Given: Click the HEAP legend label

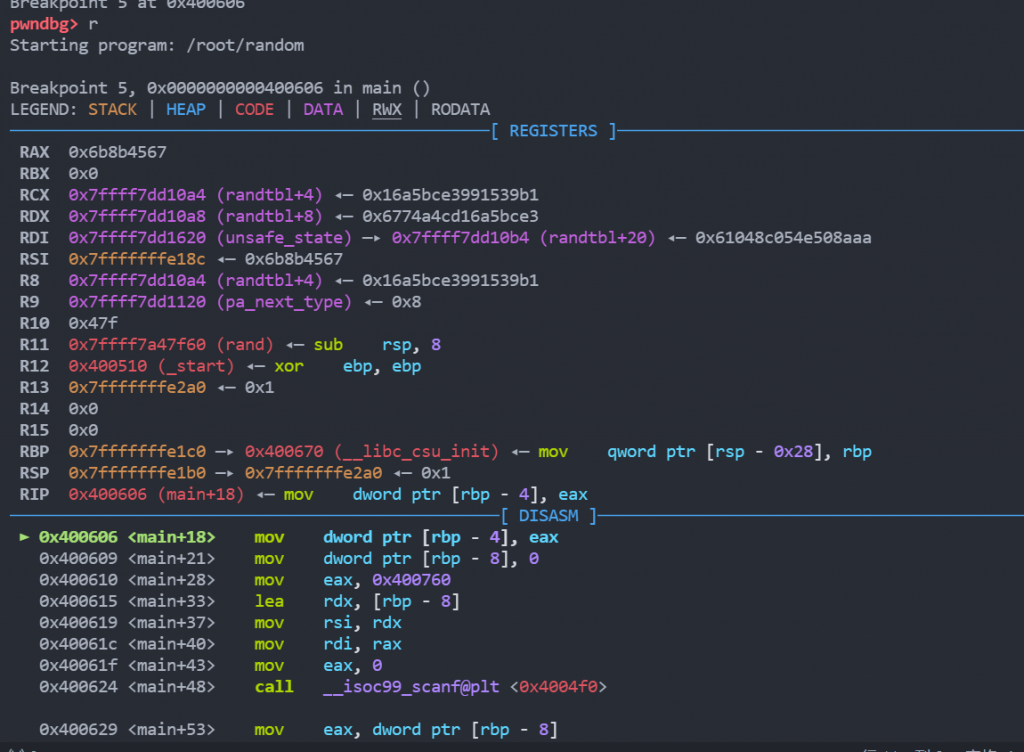Looking at the screenshot, I should 185,110.
